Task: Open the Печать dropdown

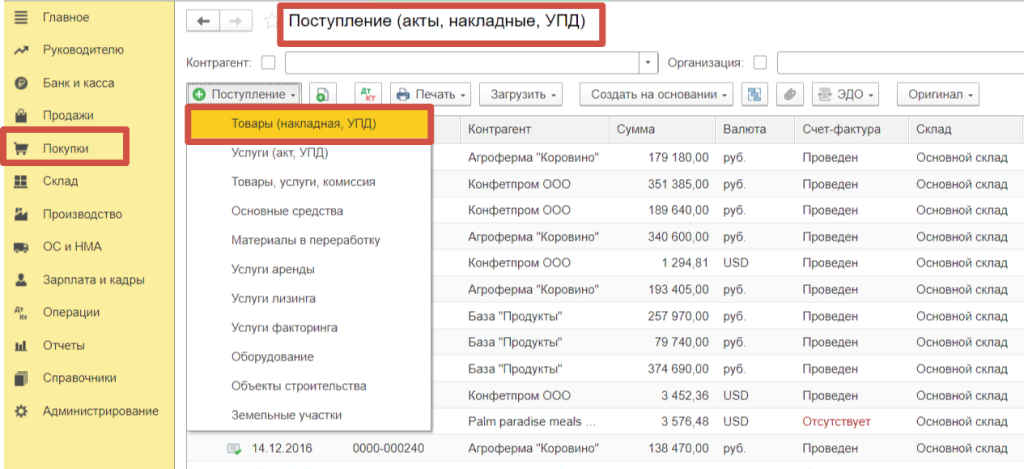Action: 432,95
